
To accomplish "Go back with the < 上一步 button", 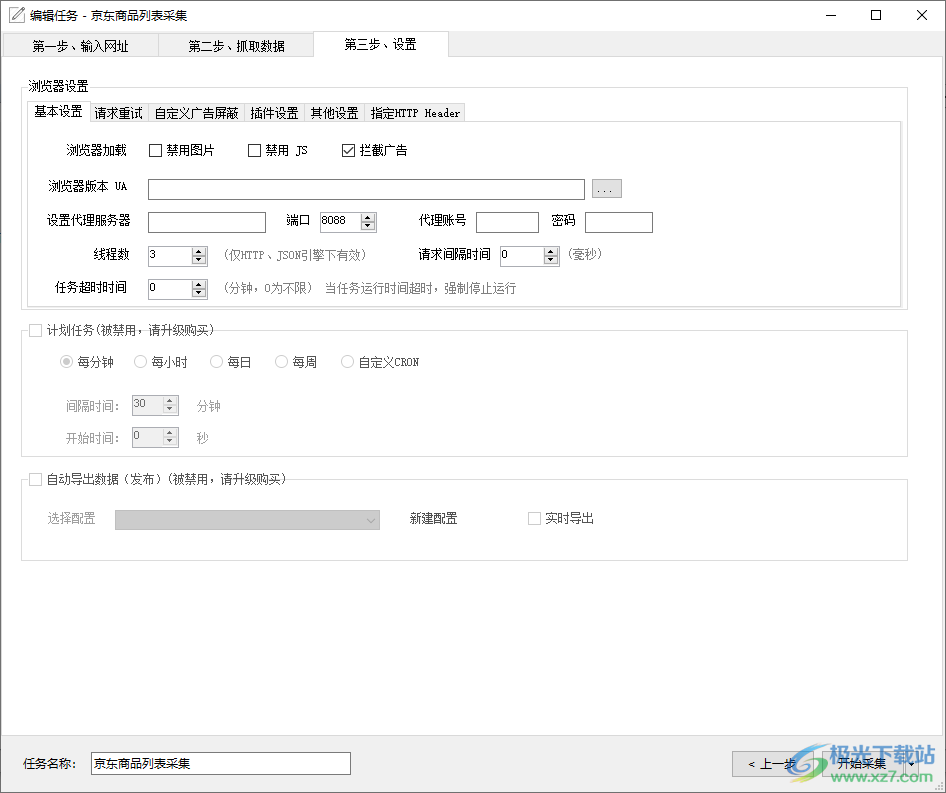I will pyautogui.click(x=775, y=764).
